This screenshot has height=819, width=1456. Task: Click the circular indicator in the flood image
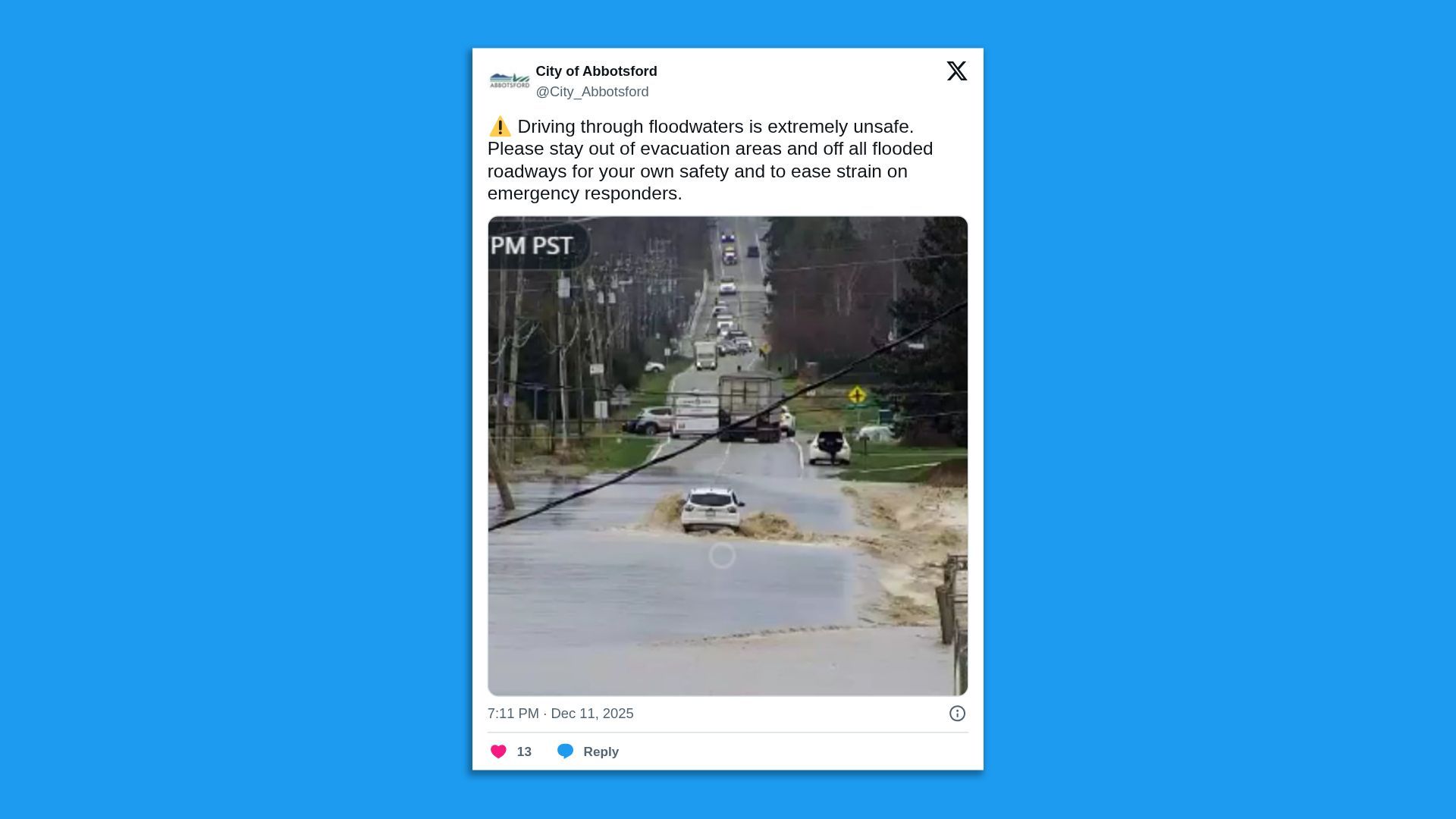[x=722, y=556]
